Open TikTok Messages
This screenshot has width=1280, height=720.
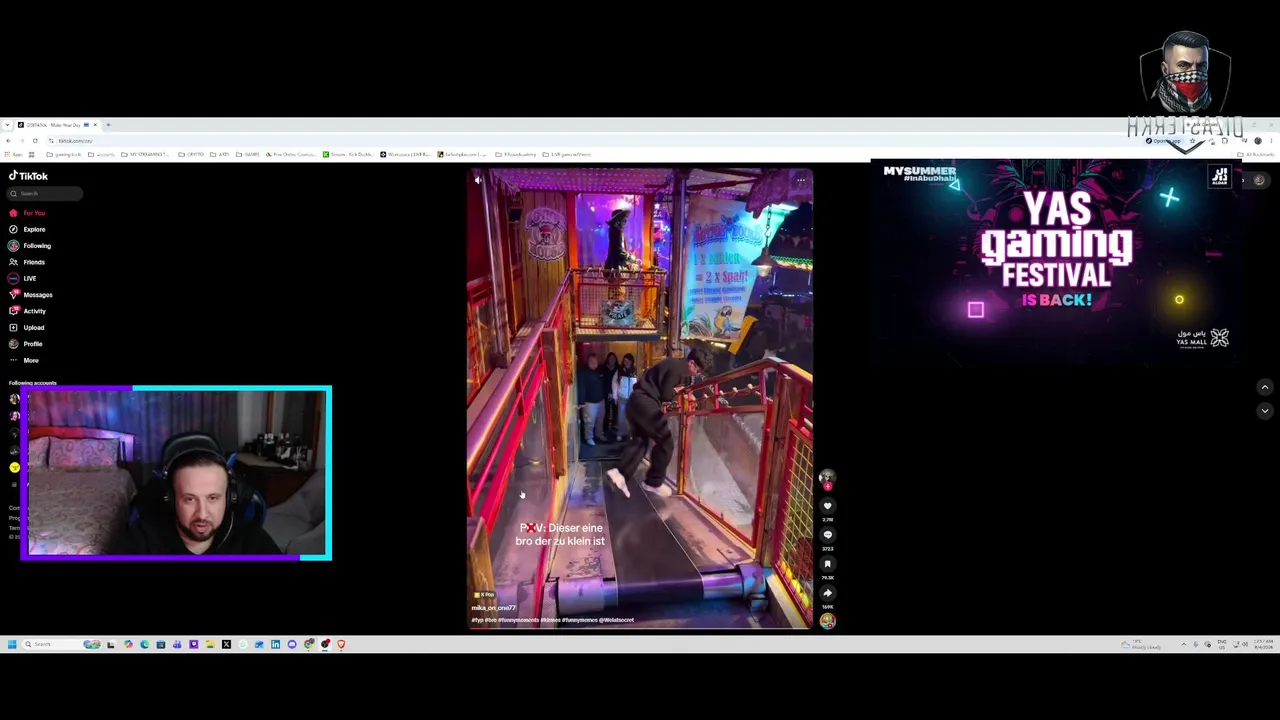tap(31, 295)
